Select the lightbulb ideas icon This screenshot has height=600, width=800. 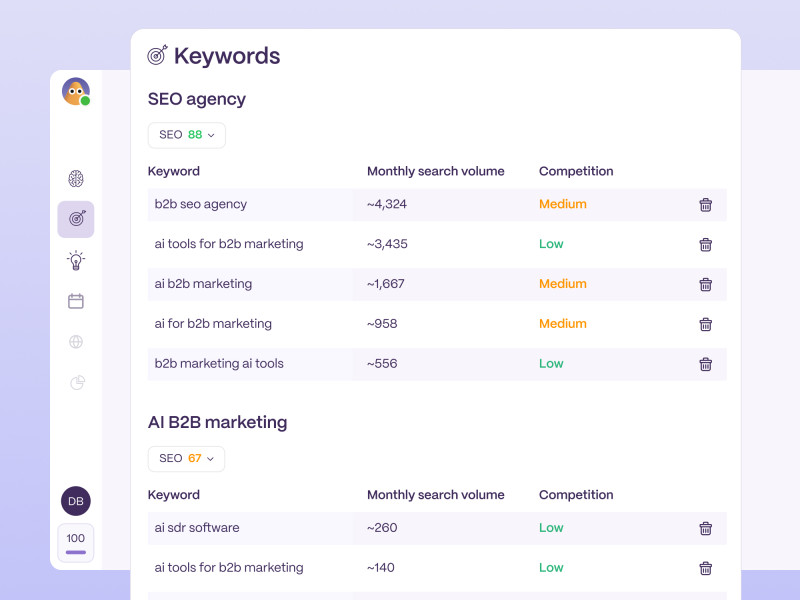(76, 259)
